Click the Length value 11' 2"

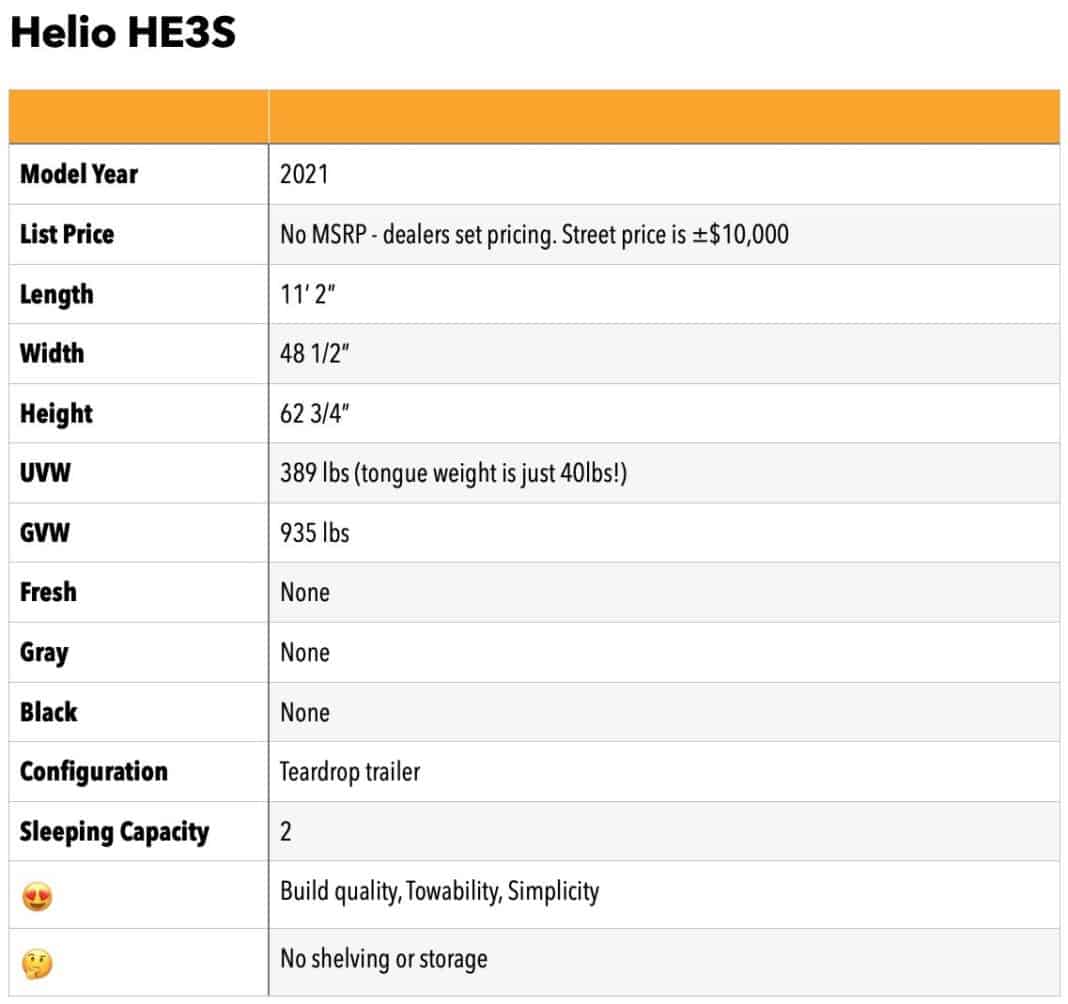point(307,294)
